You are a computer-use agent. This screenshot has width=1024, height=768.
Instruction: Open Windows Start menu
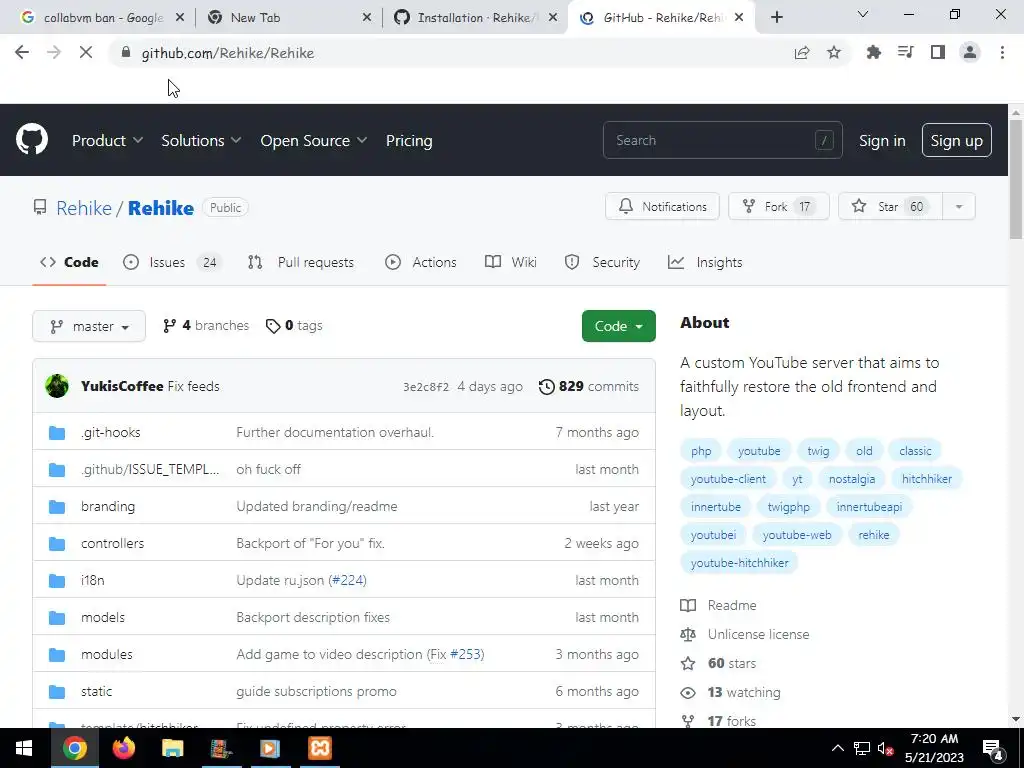[x=24, y=748]
